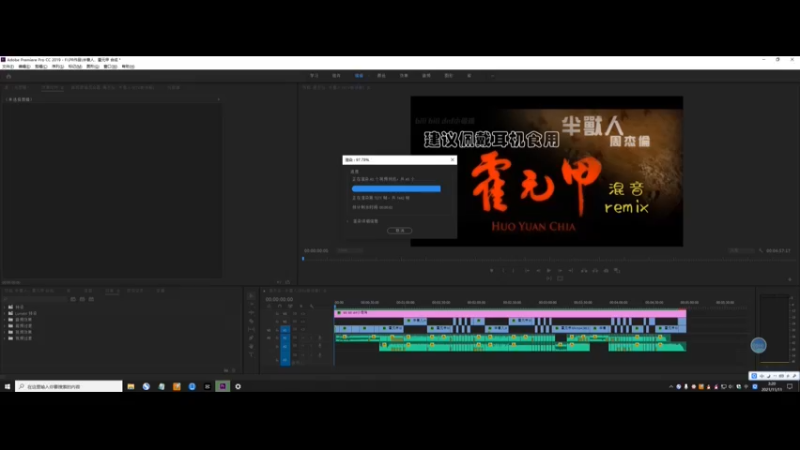
Task: Click Go to In button in Program monitor
Action: click(527, 270)
